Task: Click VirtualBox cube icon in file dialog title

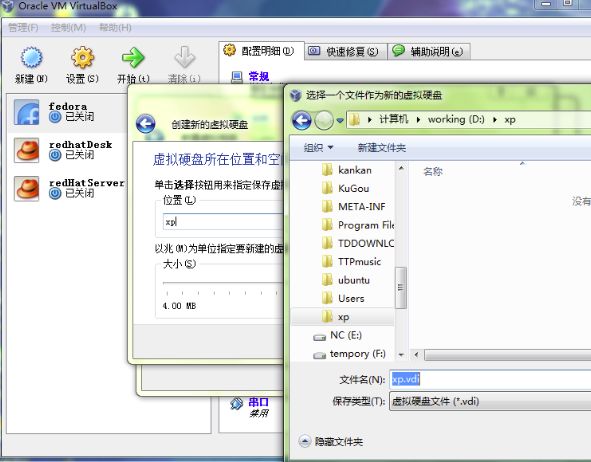Action: tap(296, 95)
